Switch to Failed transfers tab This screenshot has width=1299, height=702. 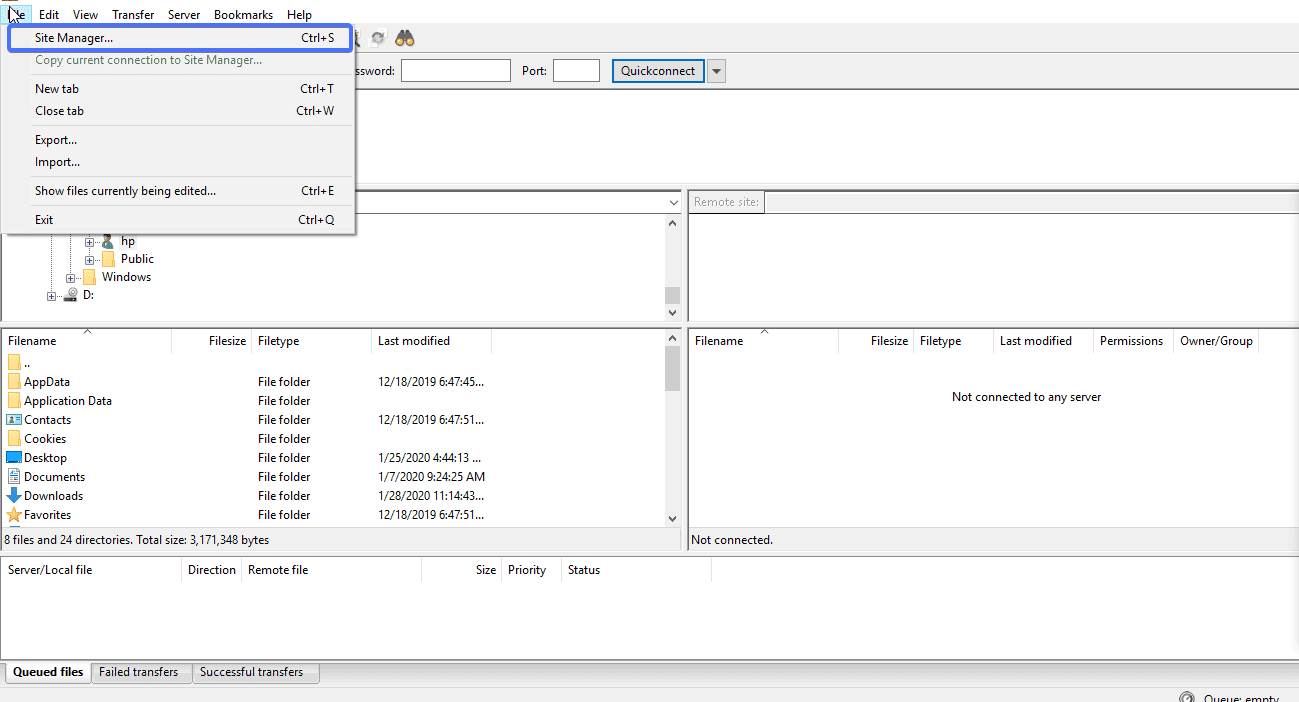click(x=138, y=672)
